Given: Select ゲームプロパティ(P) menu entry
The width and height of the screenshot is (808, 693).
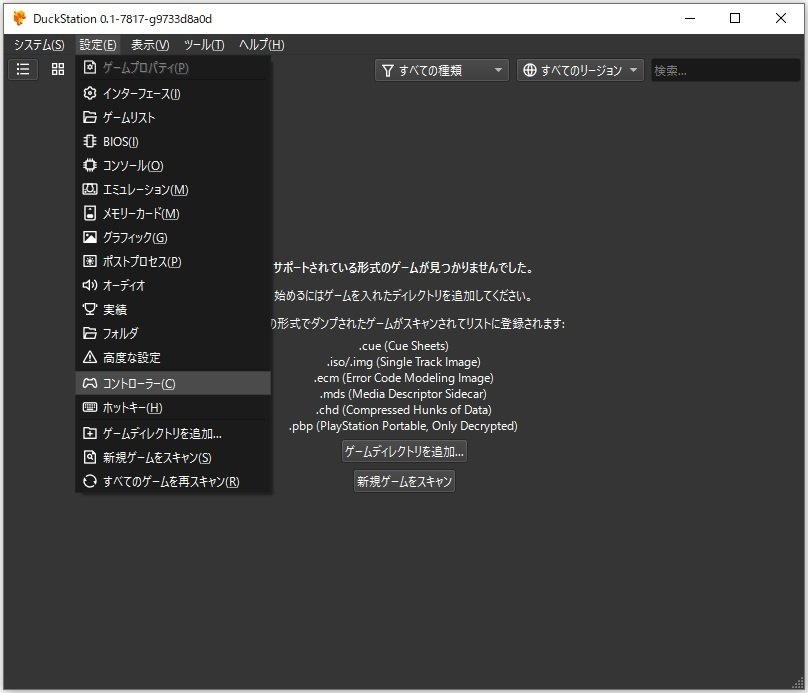Looking at the screenshot, I should [x=173, y=67].
